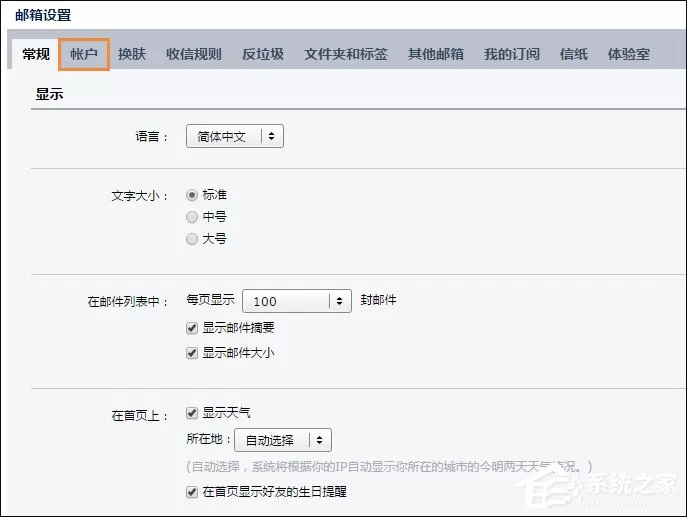Select the 标准 text size radio button

(x=192, y=195)
